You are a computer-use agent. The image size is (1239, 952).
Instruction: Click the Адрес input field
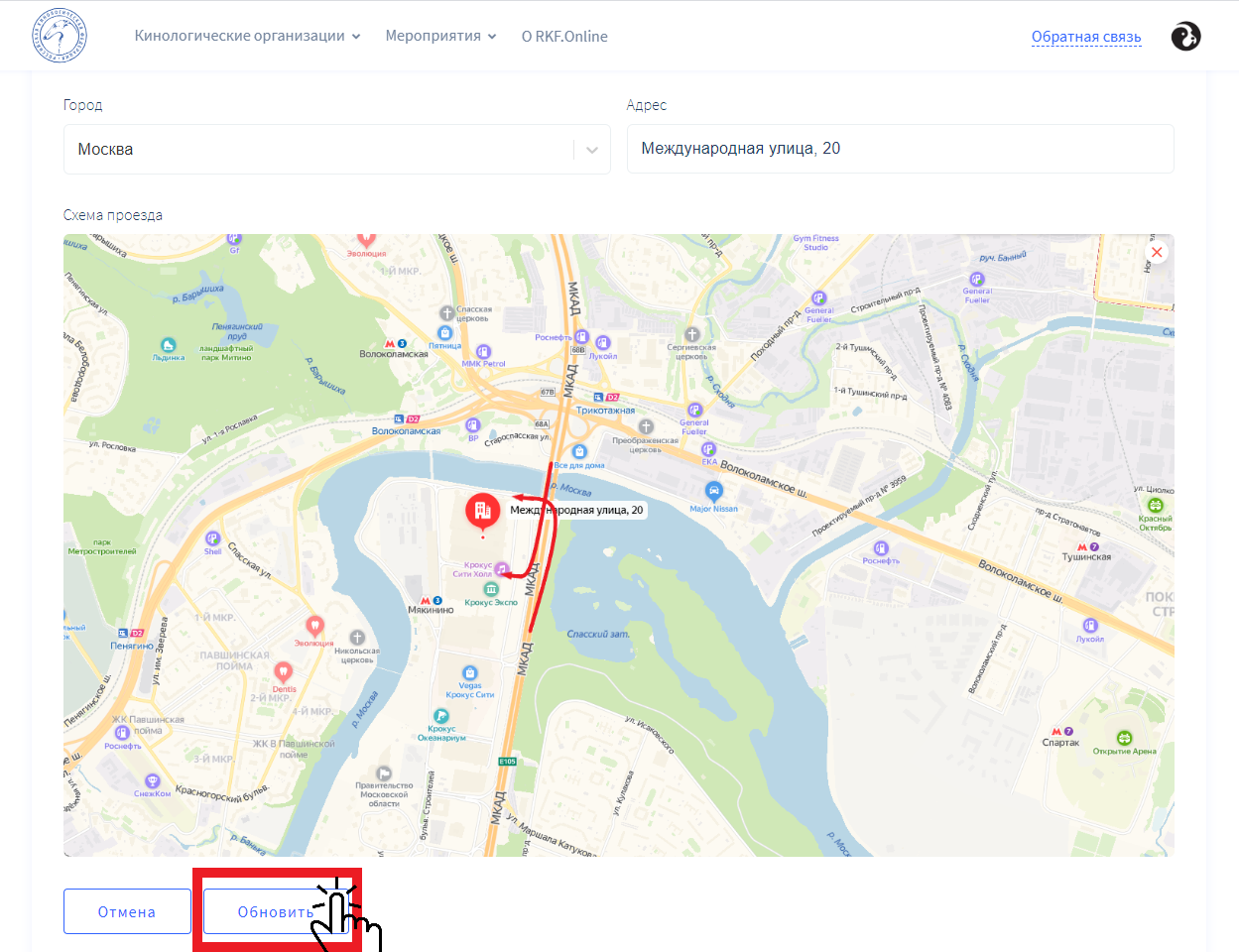tap(900, 149)
